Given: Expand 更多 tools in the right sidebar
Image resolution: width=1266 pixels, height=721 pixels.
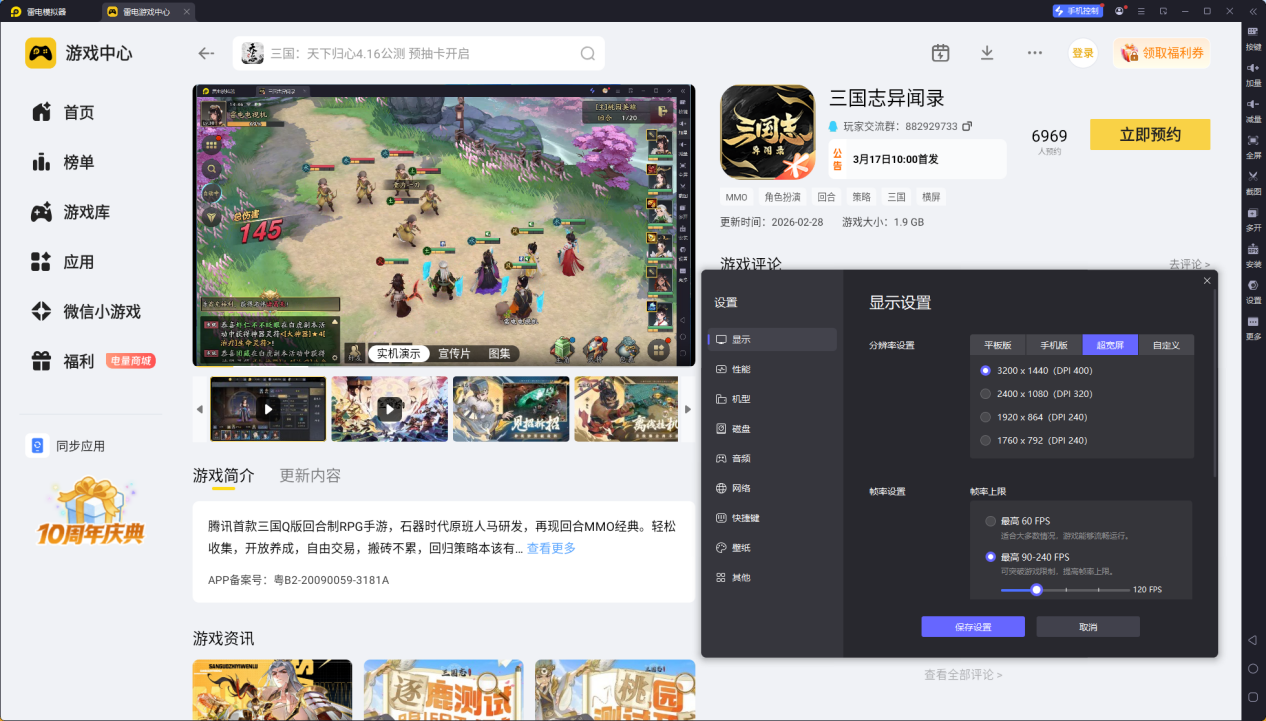Looking at the screenshot, I should pos(1253,327).
